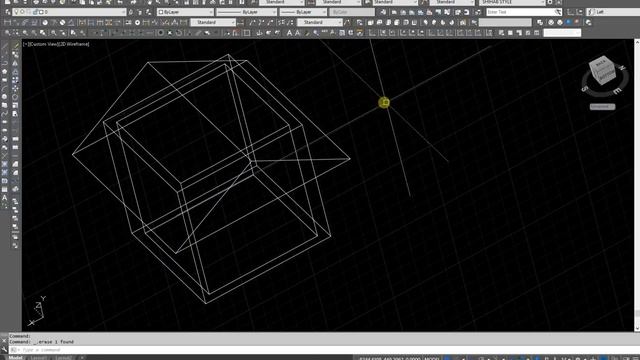Select the Move modify tool
Viewport: 640px width, 360px height.
(15, 88)
